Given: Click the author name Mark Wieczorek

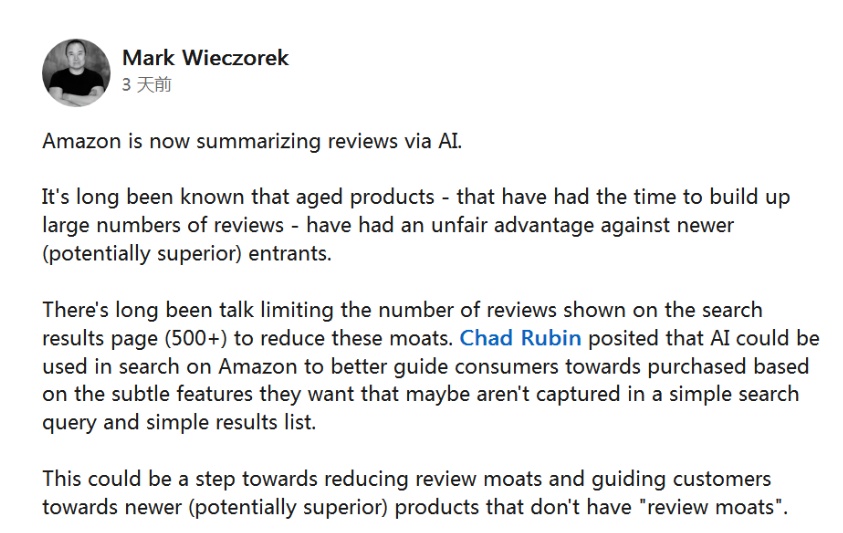Looking at the screenshot, I should [205, 58].
